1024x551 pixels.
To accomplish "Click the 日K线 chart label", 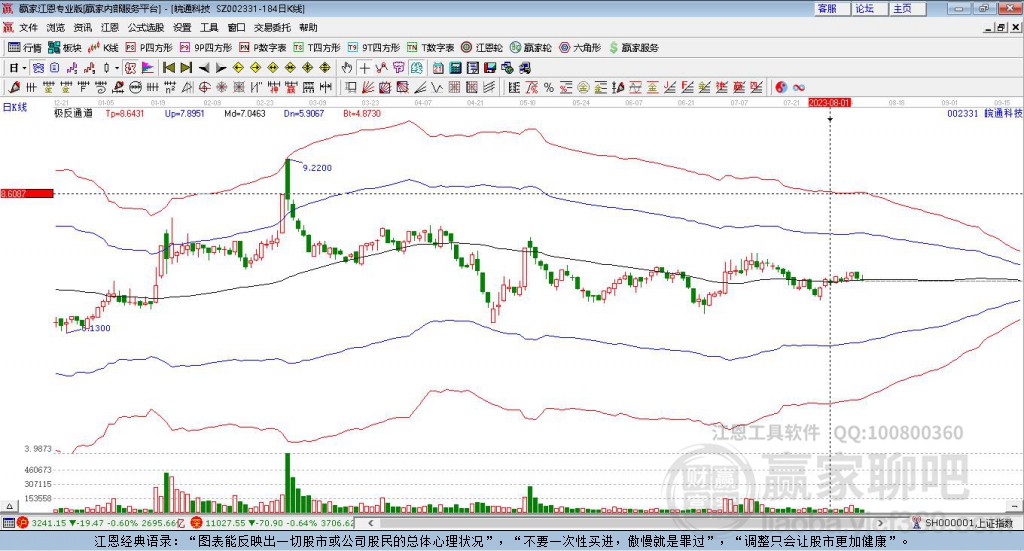I will pos(15,107).
